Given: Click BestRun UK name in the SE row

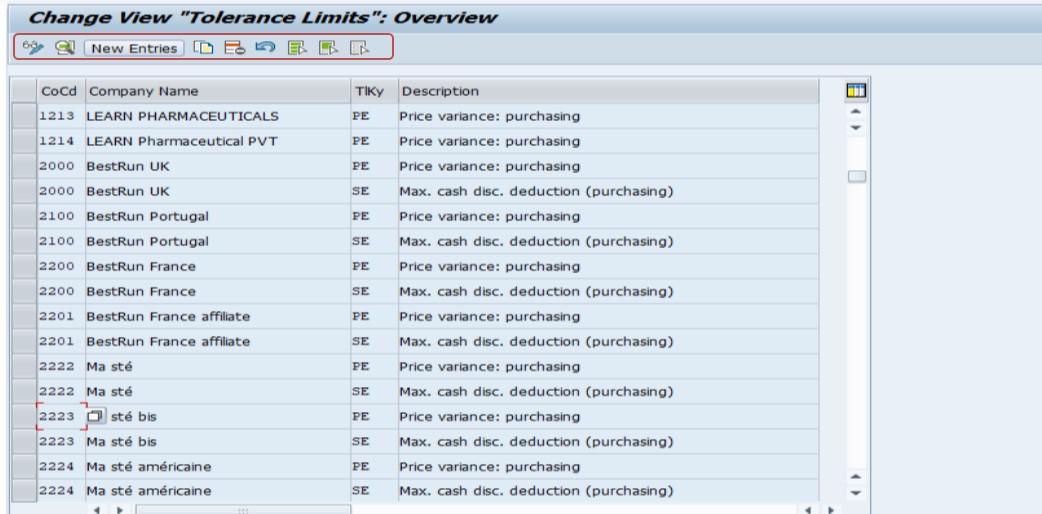Looking at the screenshot, I should [218, 192].
